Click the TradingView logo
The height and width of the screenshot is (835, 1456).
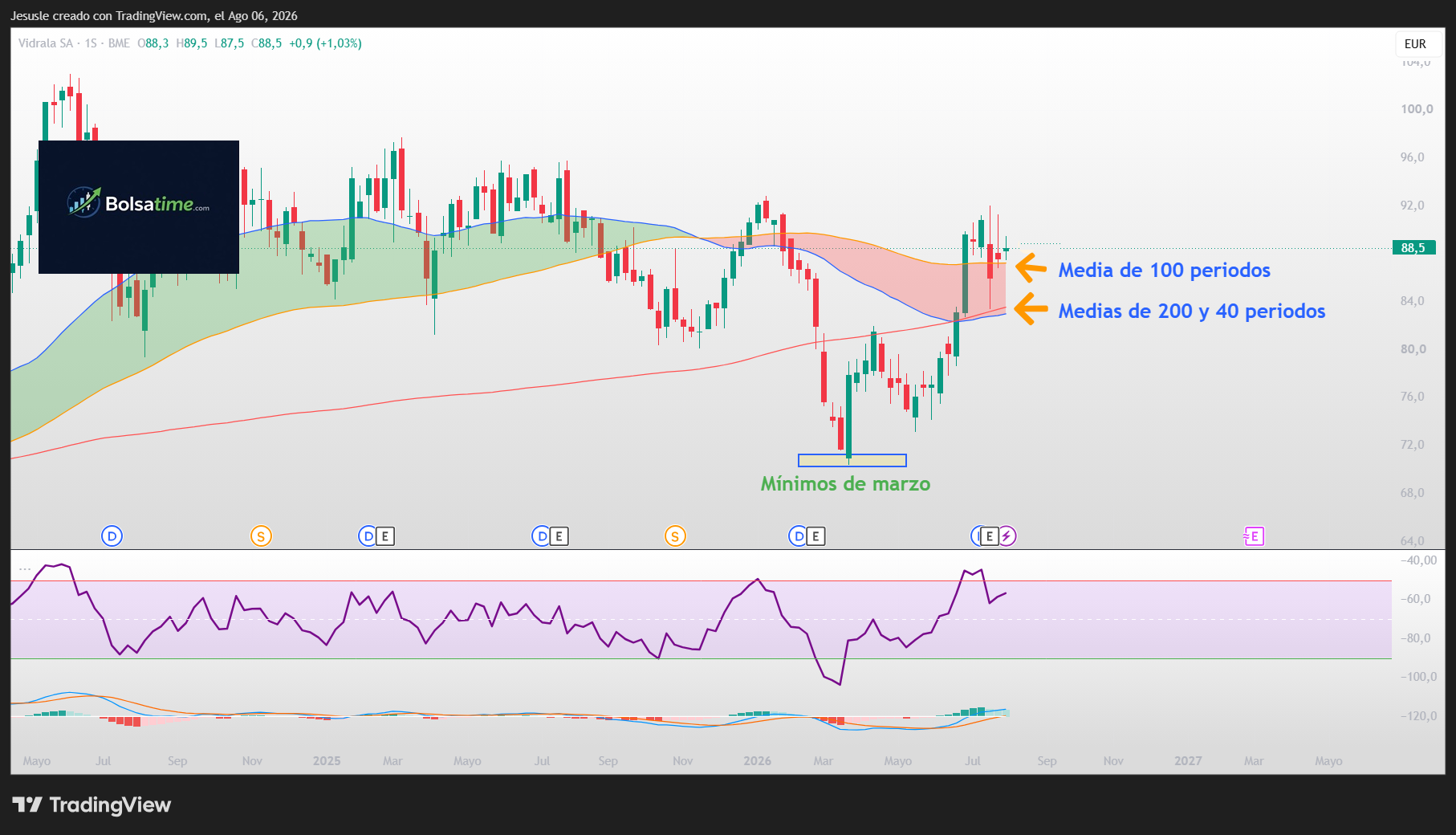92,804
